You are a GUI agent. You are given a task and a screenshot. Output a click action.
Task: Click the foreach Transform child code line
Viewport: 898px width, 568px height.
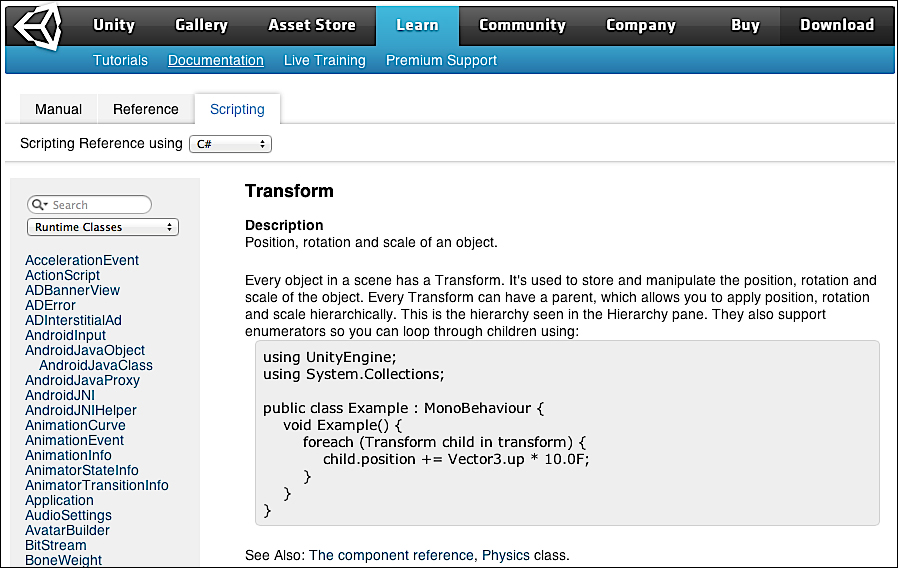(x=444, y=442)
